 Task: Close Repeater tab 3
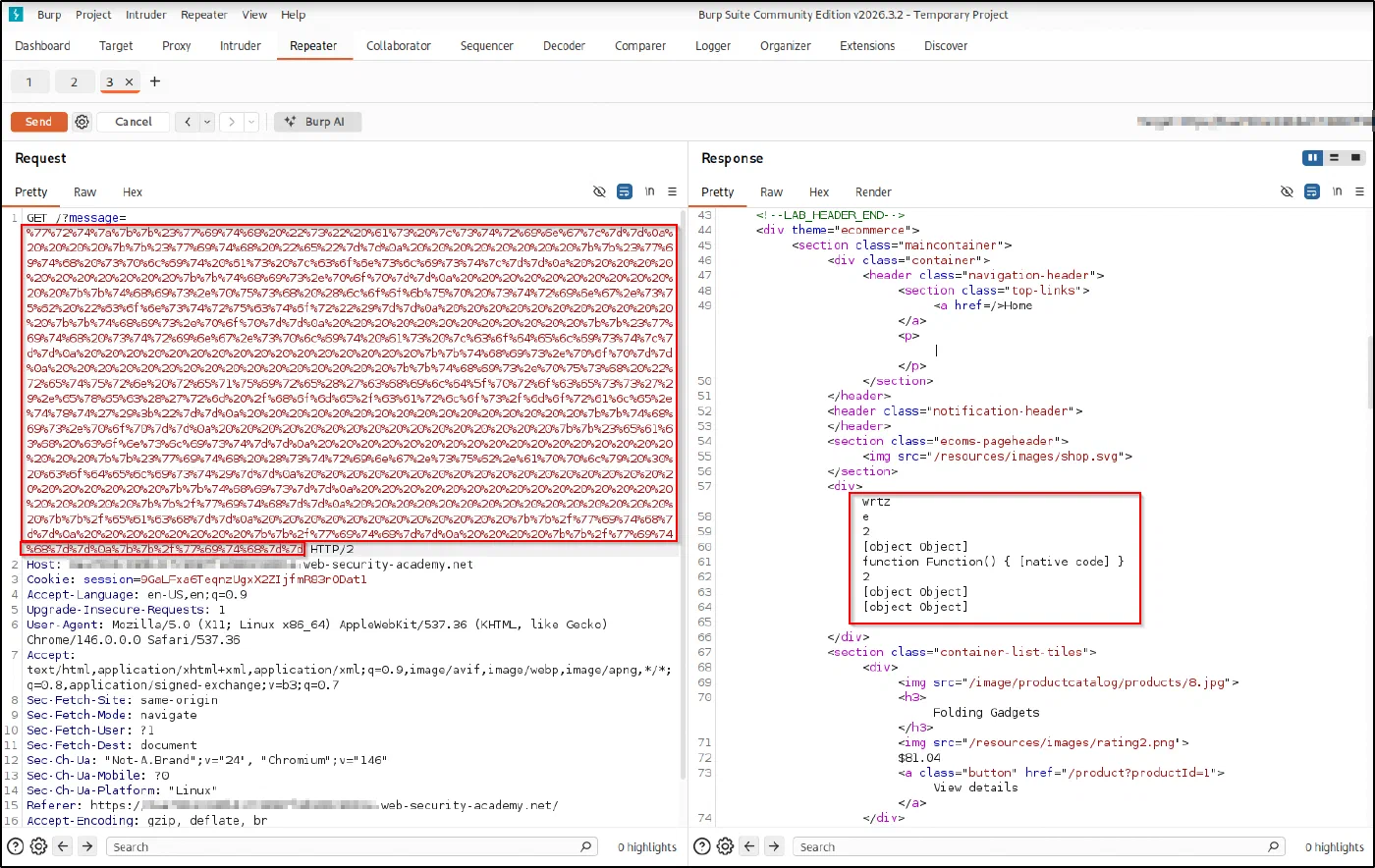(x=129, y=81)
